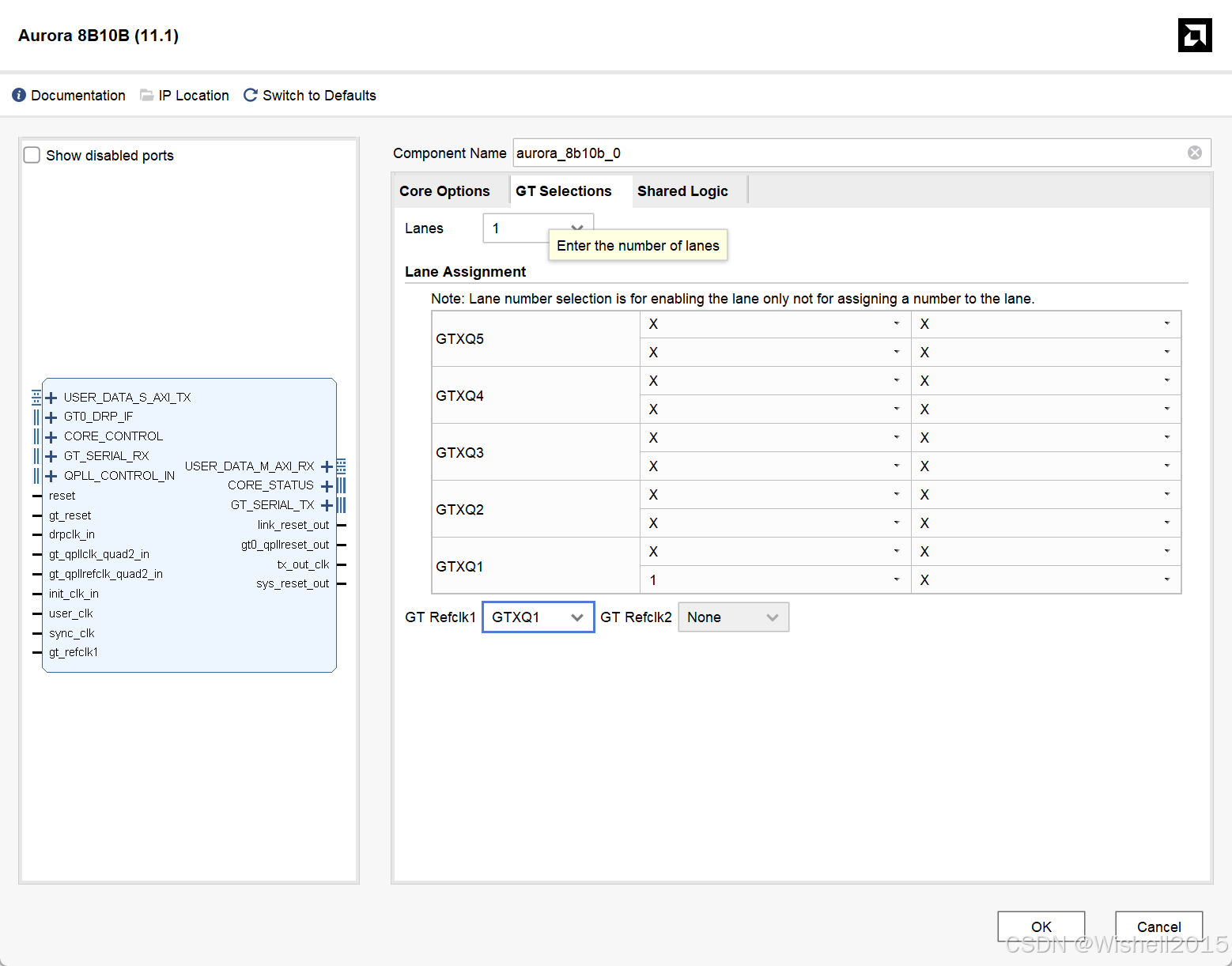
Task: Click the GTXQ3 quad label
Action: (460, 453)
